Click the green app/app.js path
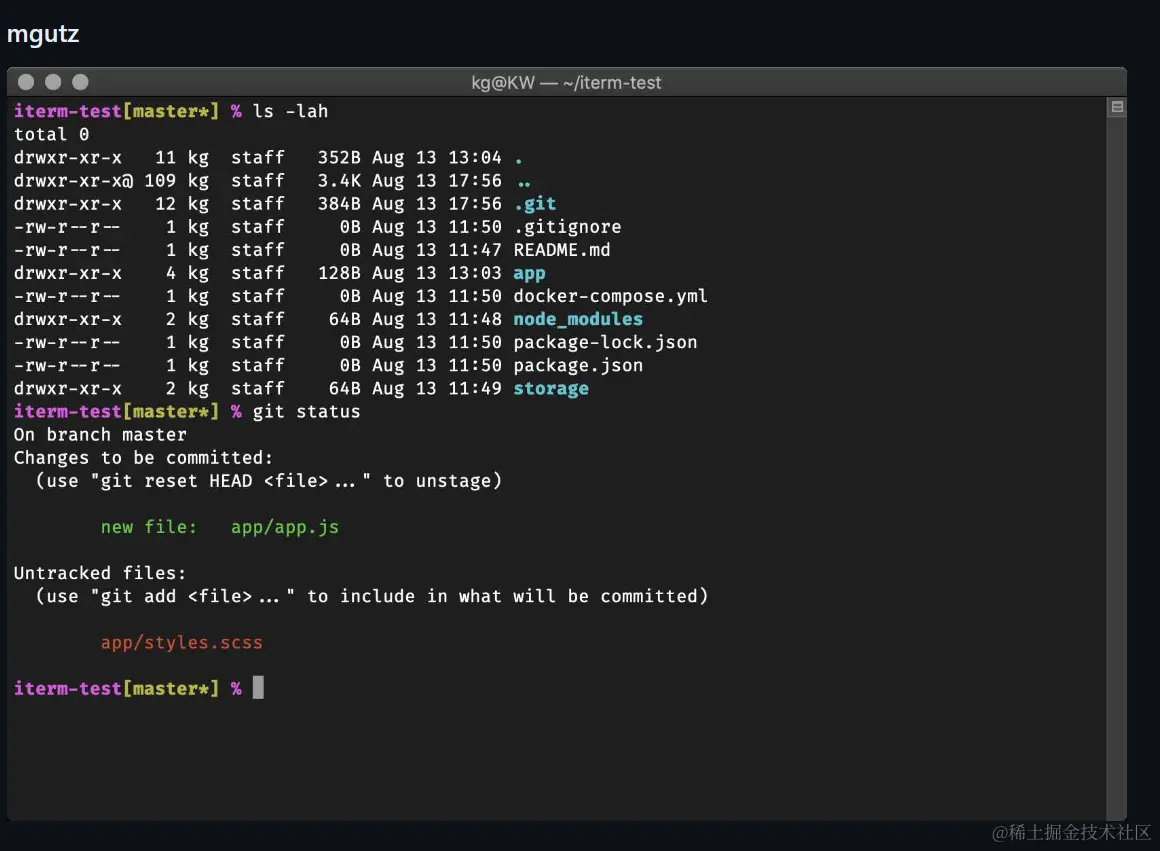This screenshot has width=1160, height=851. 285,527
